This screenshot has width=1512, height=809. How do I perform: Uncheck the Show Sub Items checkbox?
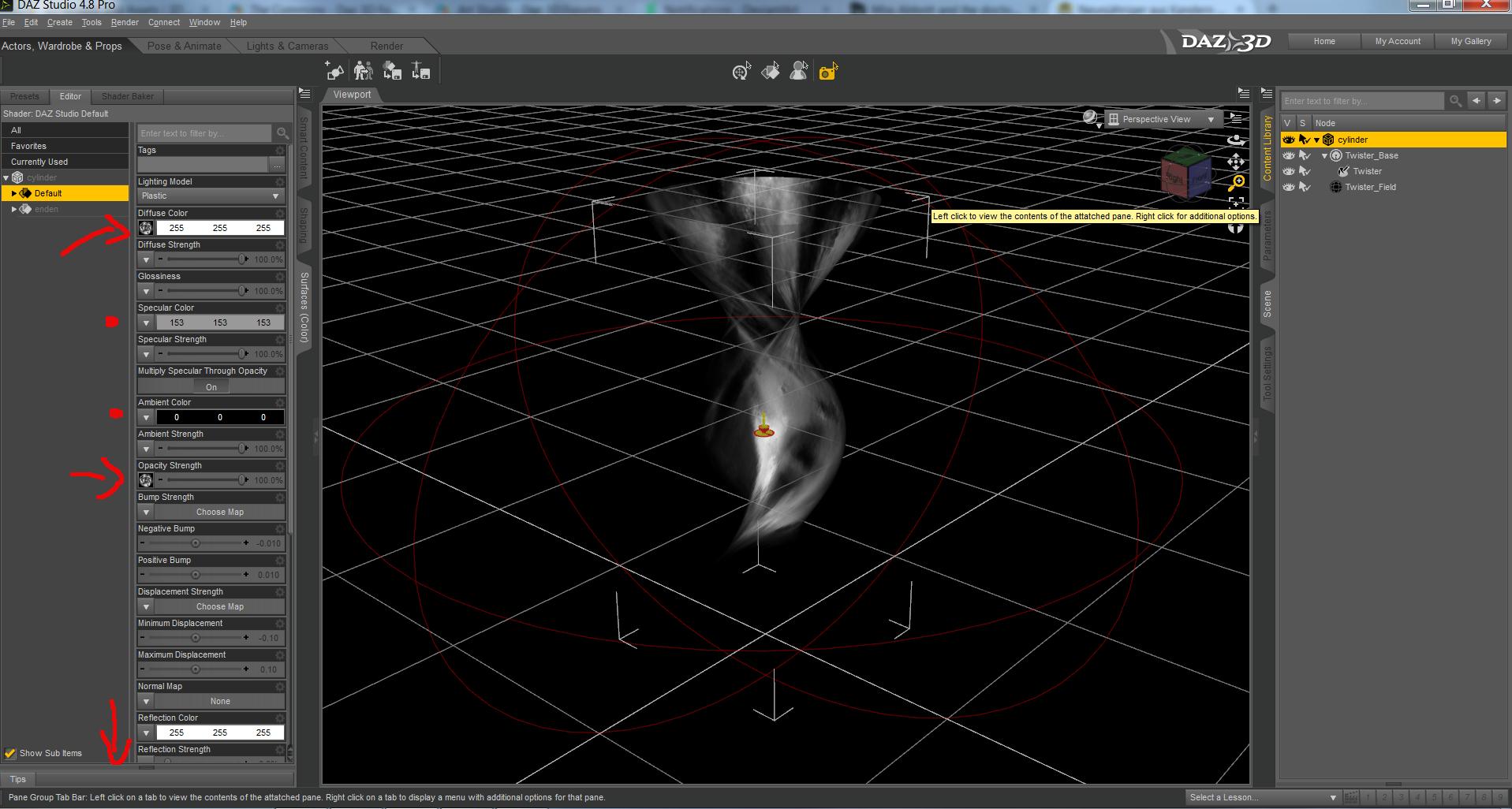coord(10,753)
